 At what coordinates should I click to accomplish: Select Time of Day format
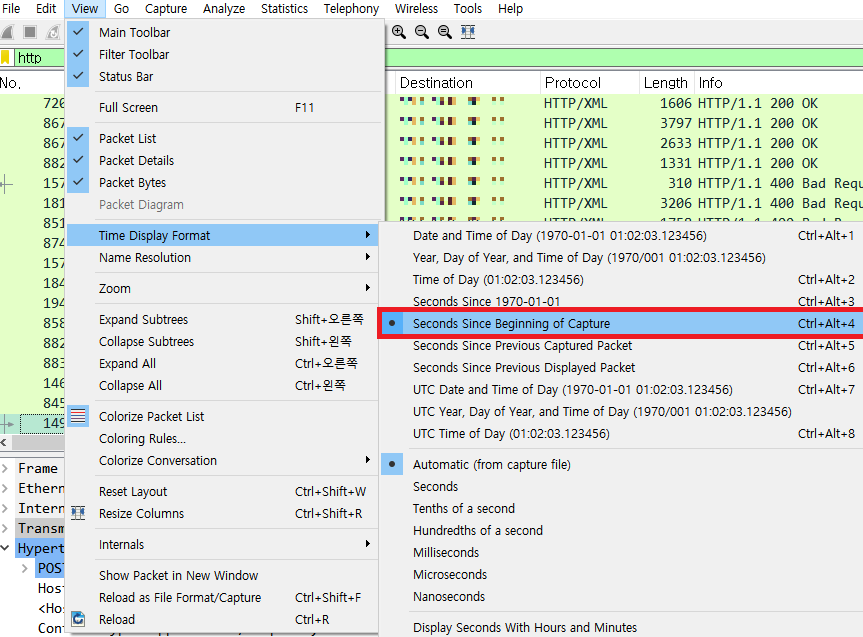pyautogui.click(x=620, y=279)
